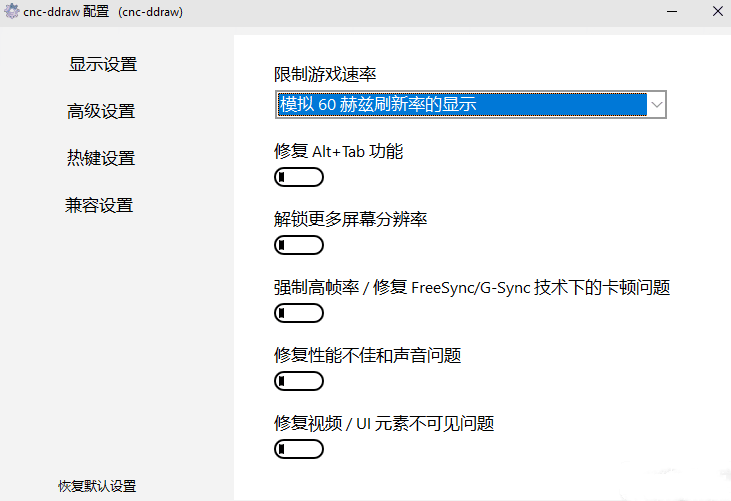Click the 限制游戏速率 label text
The height and width of the screenshot is (501, 731).
point(324,75)
